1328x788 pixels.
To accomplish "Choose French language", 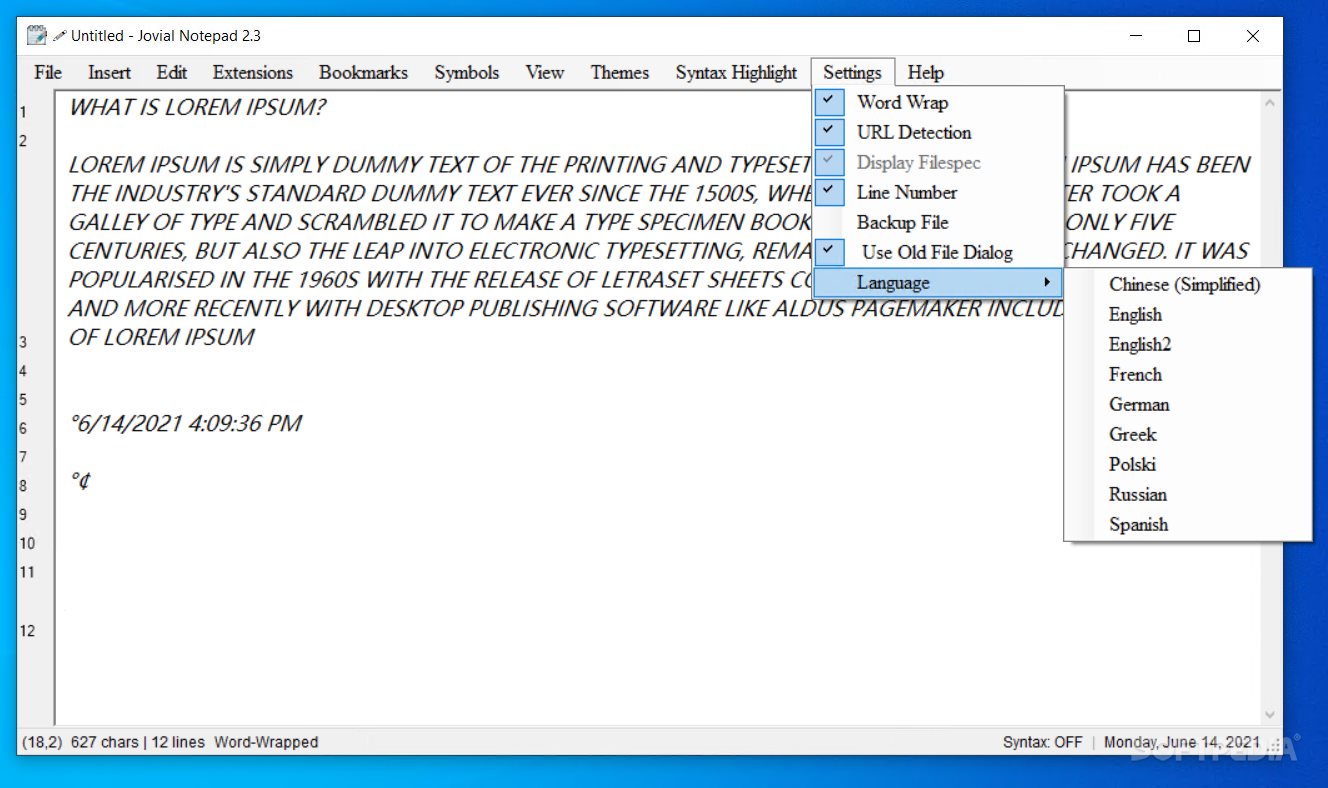I will coord(1187,374).
